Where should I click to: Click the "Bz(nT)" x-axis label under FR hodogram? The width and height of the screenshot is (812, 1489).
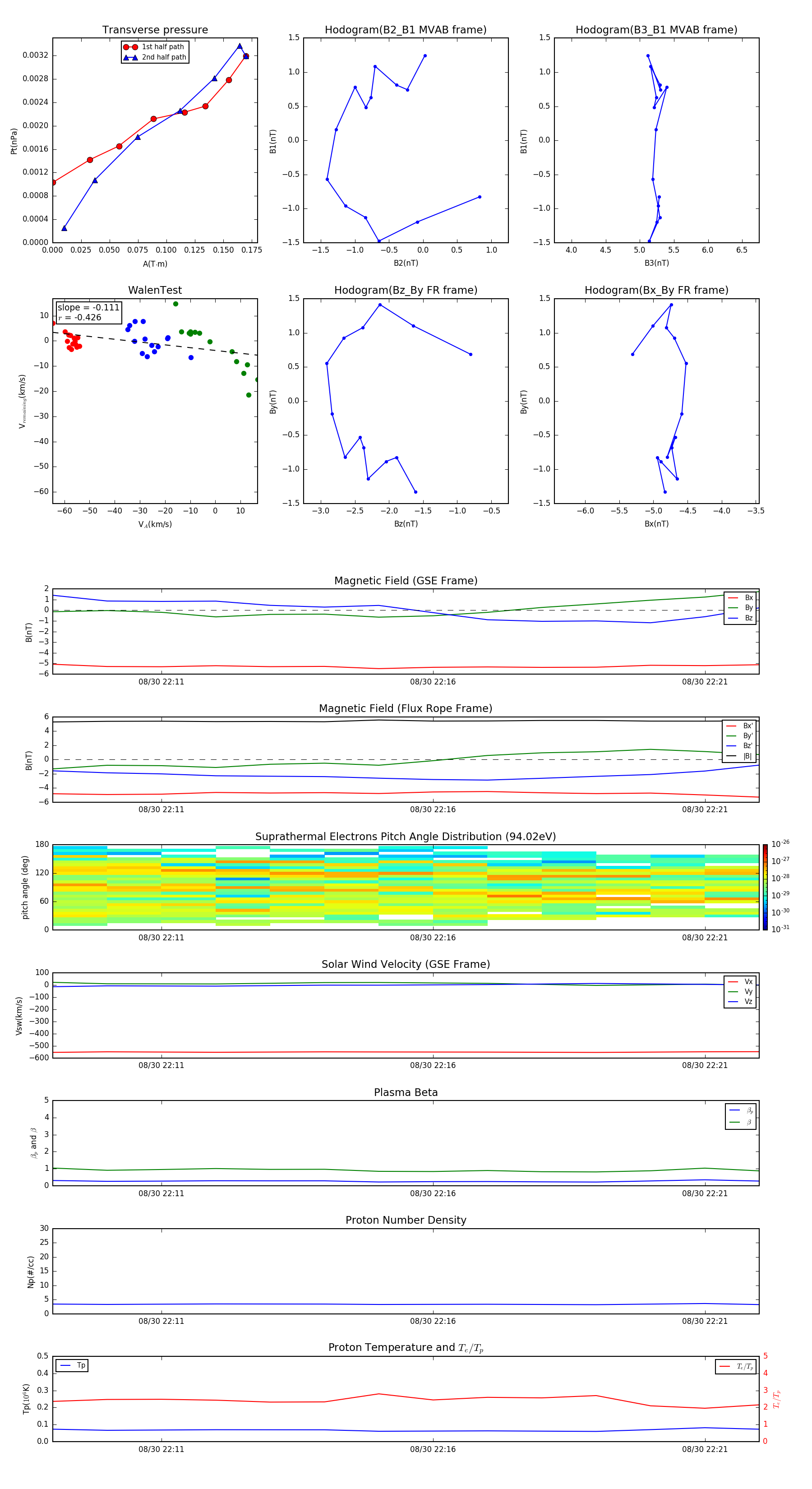(x=406, y=524)
